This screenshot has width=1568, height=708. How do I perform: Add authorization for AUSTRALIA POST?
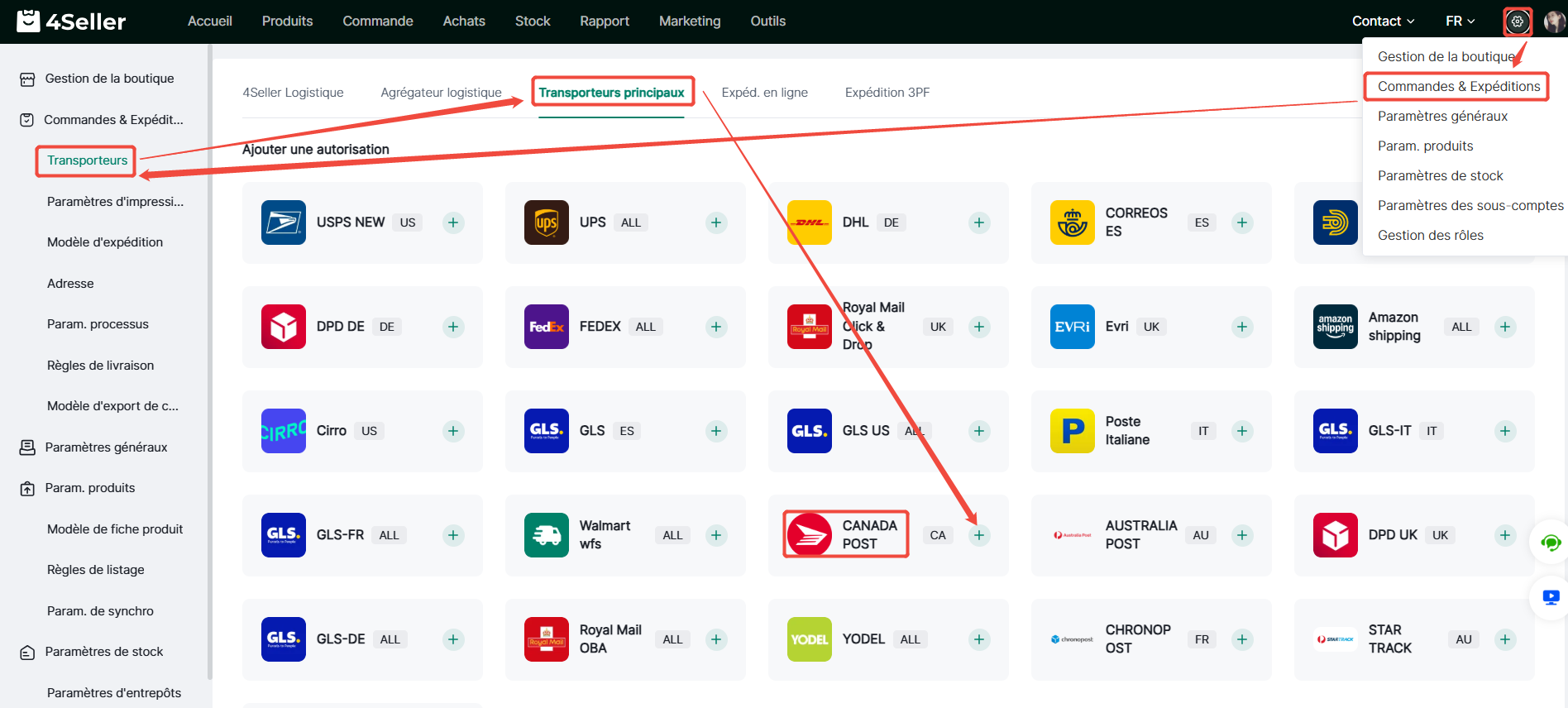point(1242,535)
